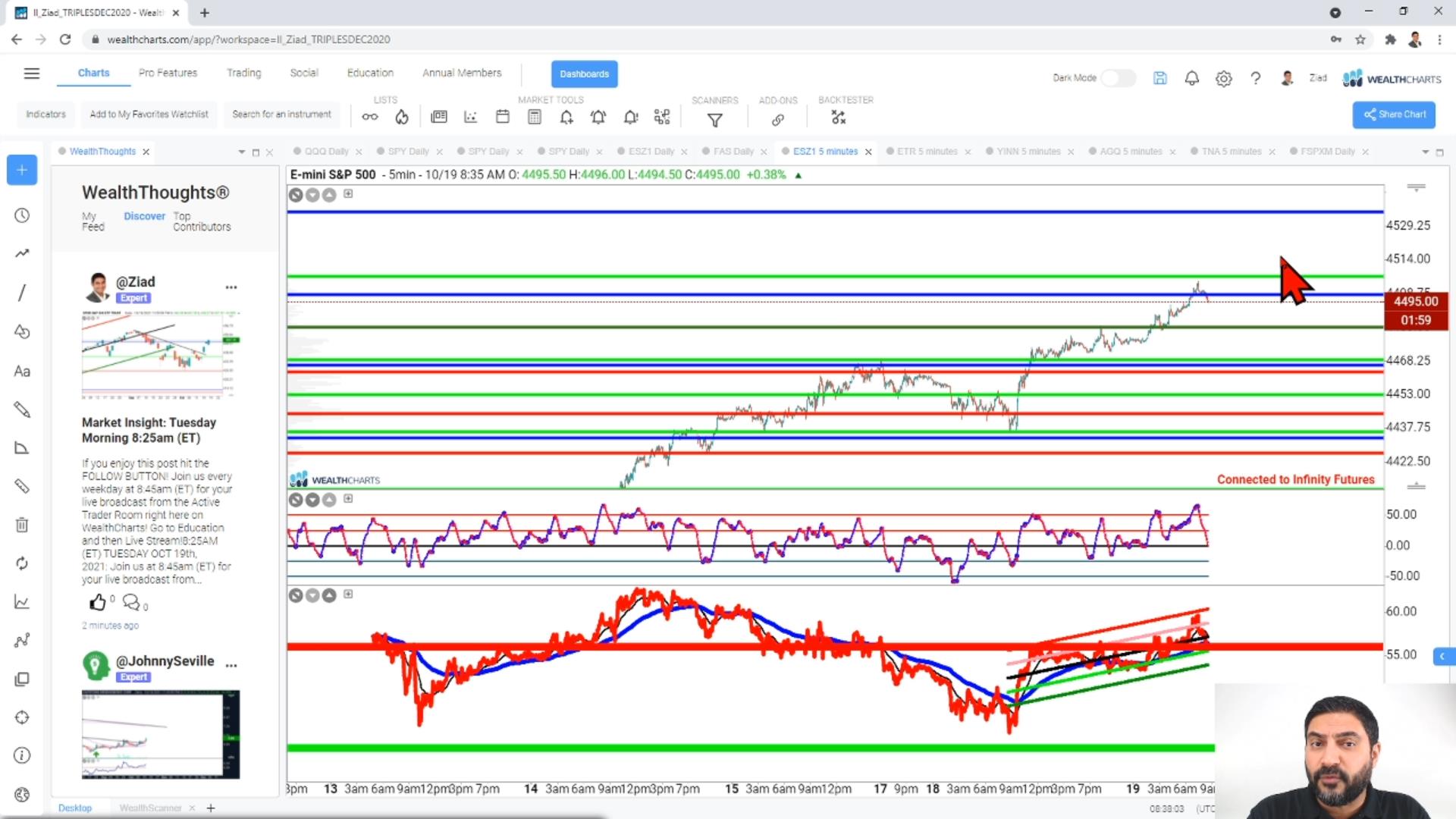Switch to the Charts menu tab

pos(93,73)
